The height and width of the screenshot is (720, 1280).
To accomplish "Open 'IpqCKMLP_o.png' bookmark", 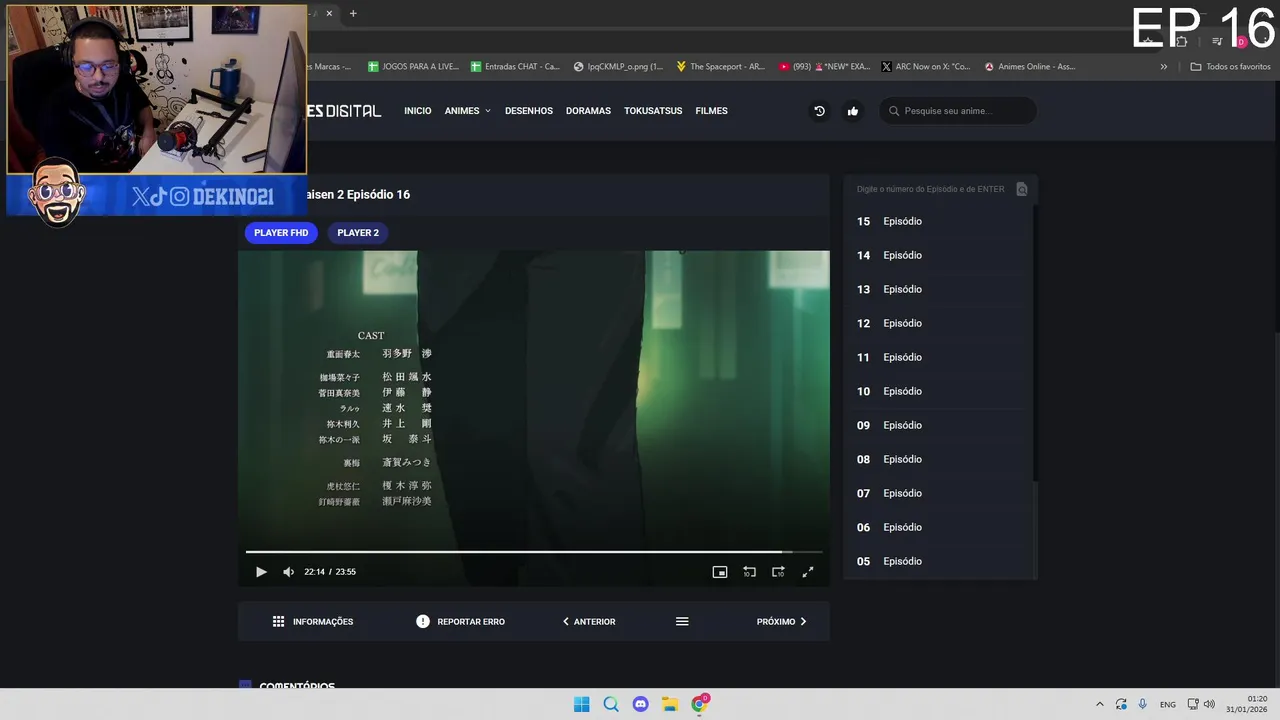I will point(618,67).
